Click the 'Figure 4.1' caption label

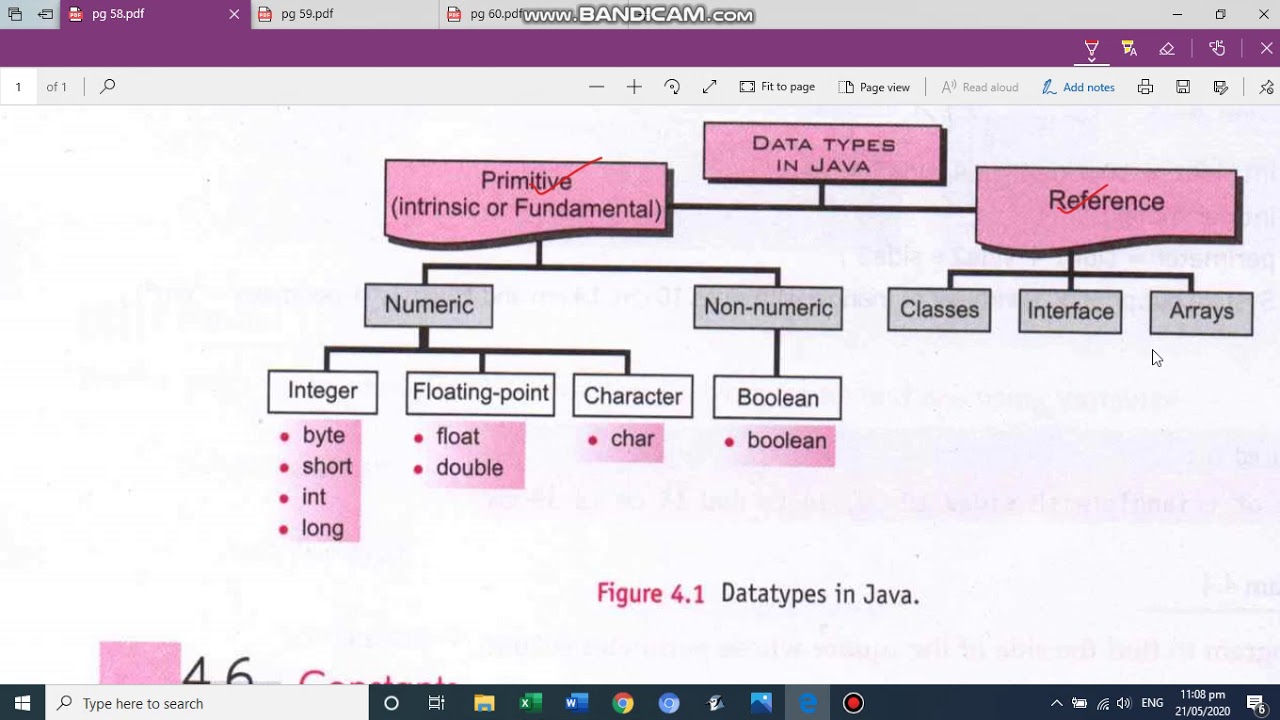[650, 594]
